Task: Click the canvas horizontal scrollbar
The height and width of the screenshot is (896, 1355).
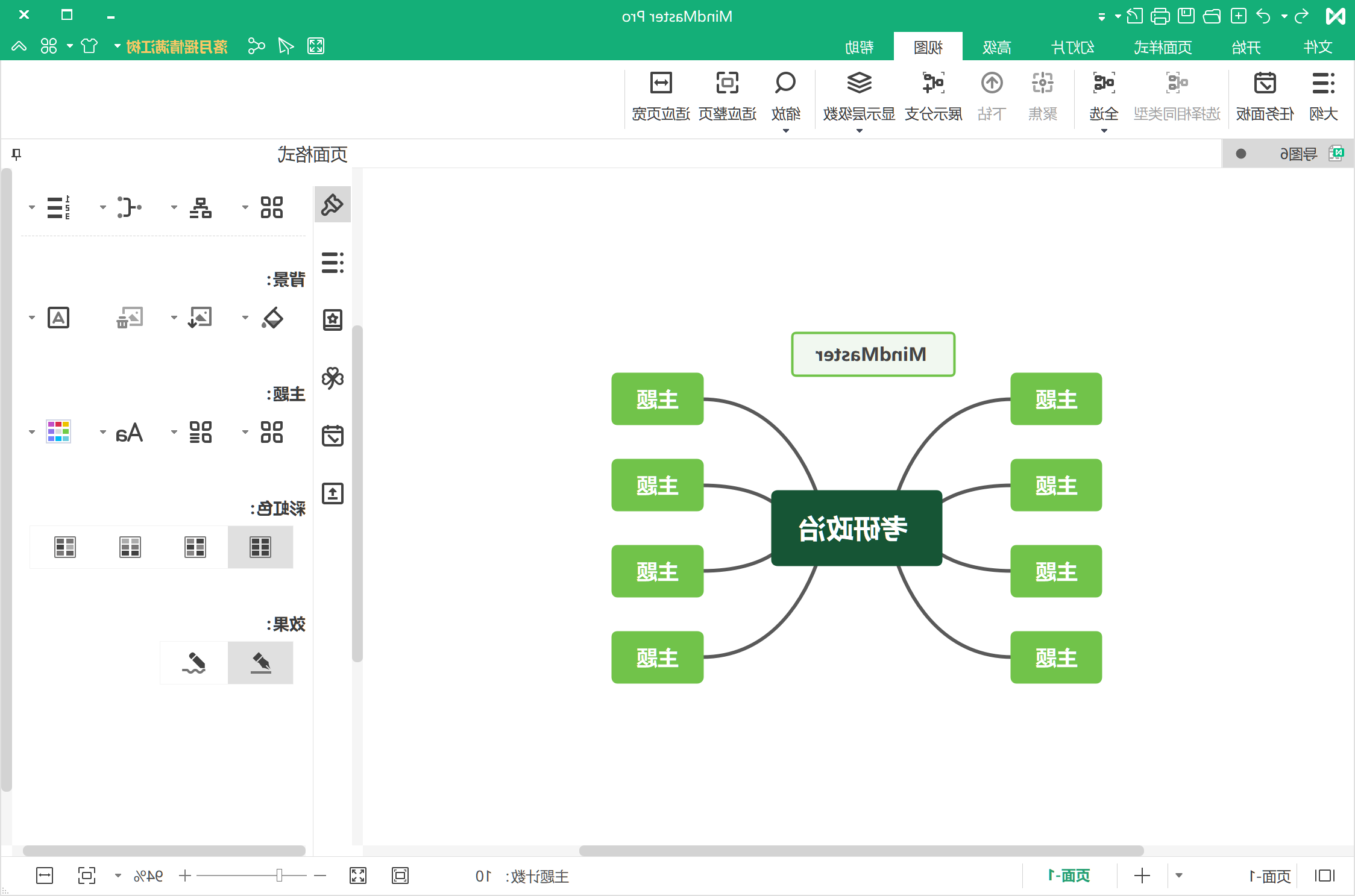Action: click(861, 850)
